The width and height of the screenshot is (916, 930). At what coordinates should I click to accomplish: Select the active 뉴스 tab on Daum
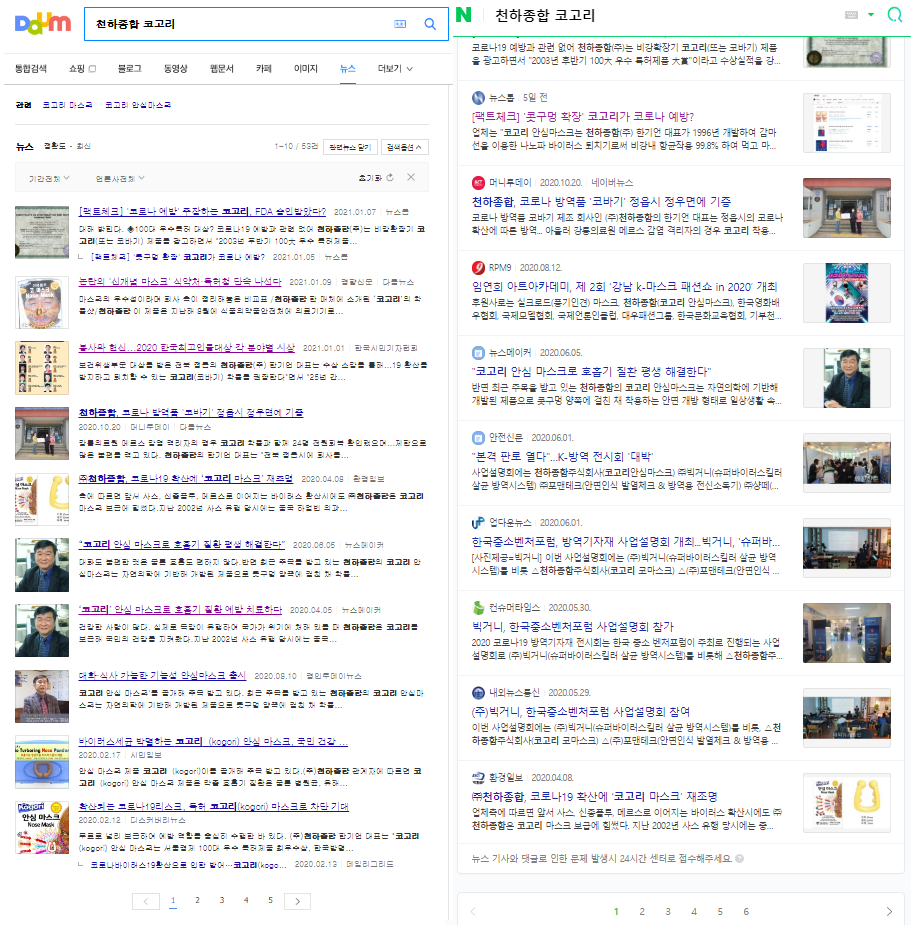point(348,69)
